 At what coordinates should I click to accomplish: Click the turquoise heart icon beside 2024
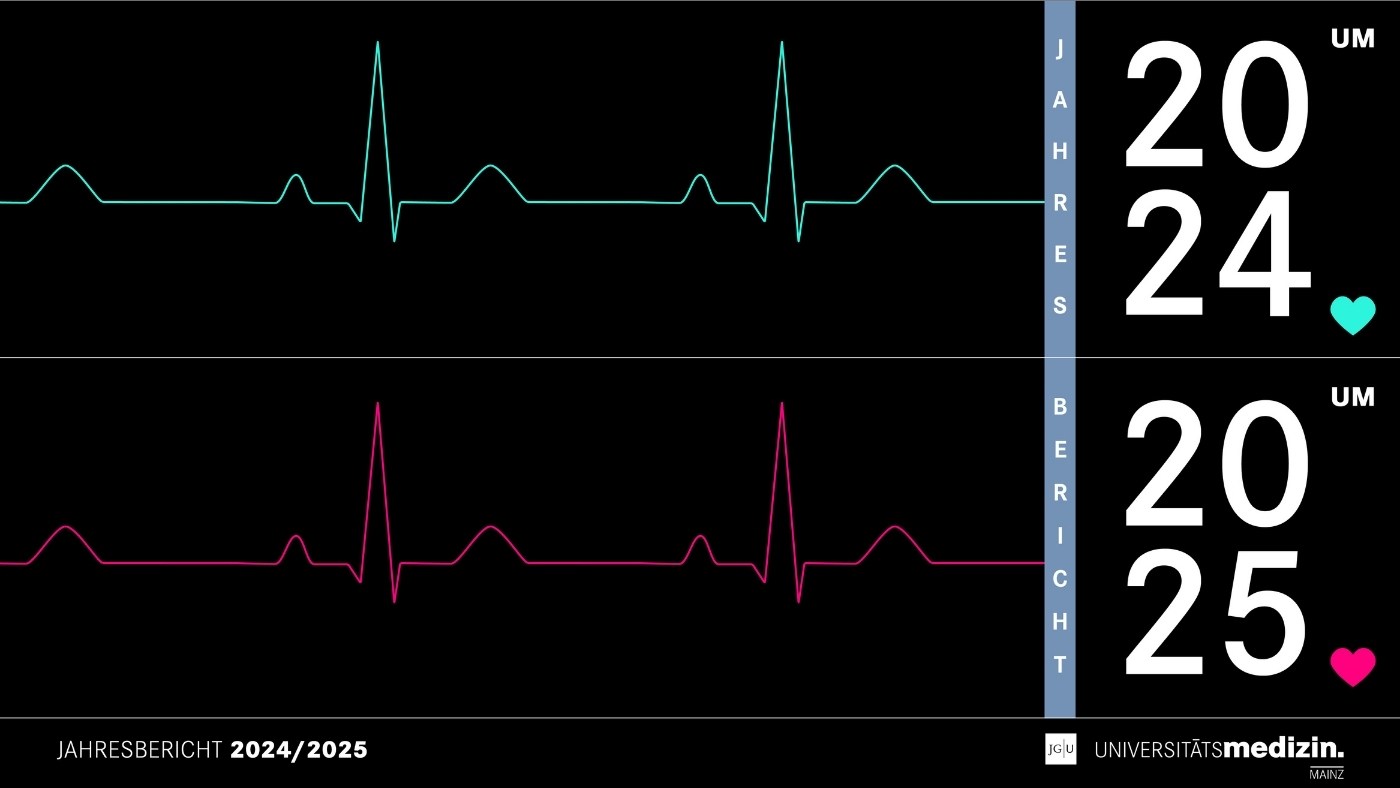tap(1352, 315)
